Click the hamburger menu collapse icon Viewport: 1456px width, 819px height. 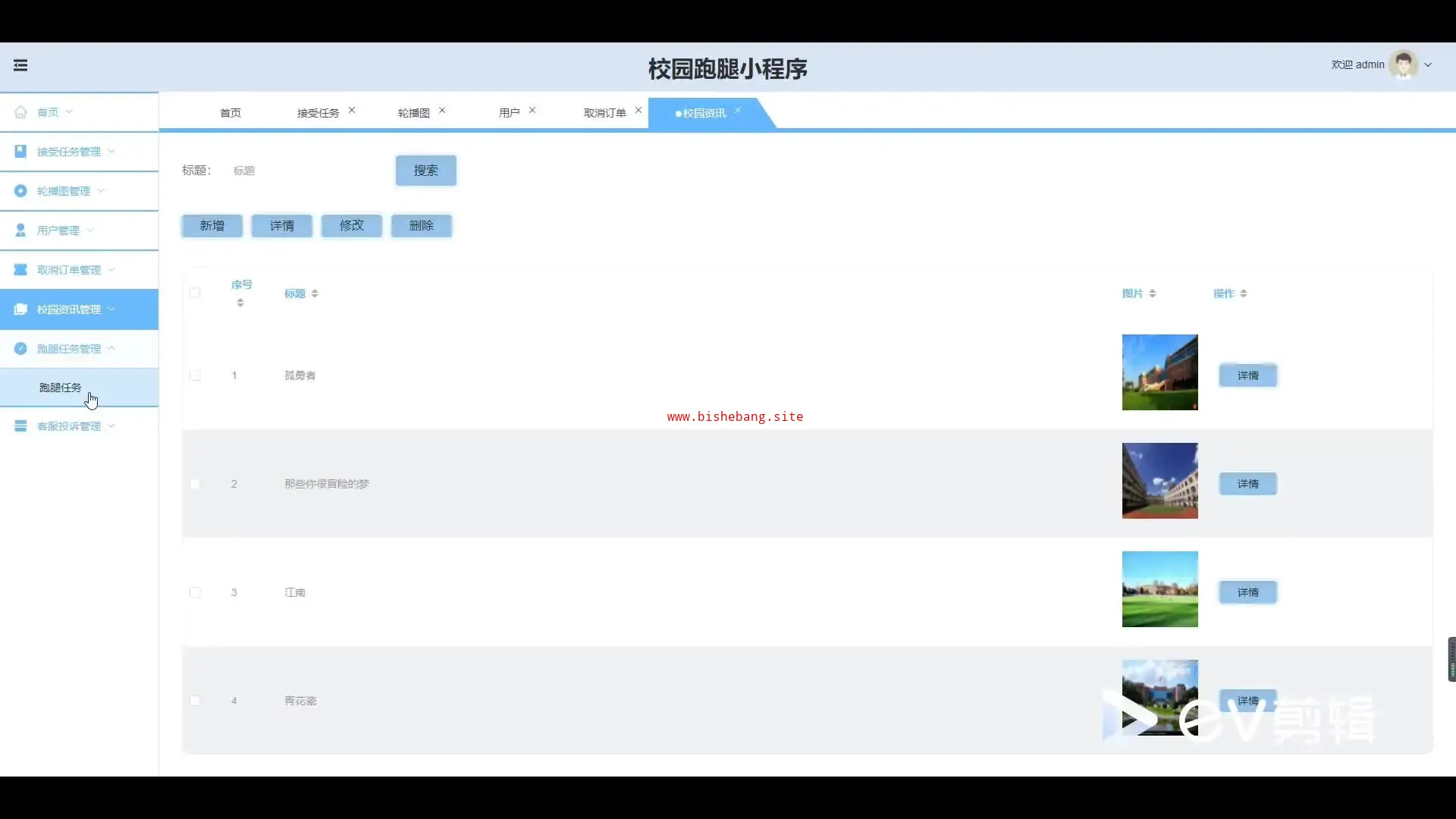point(20,65)
